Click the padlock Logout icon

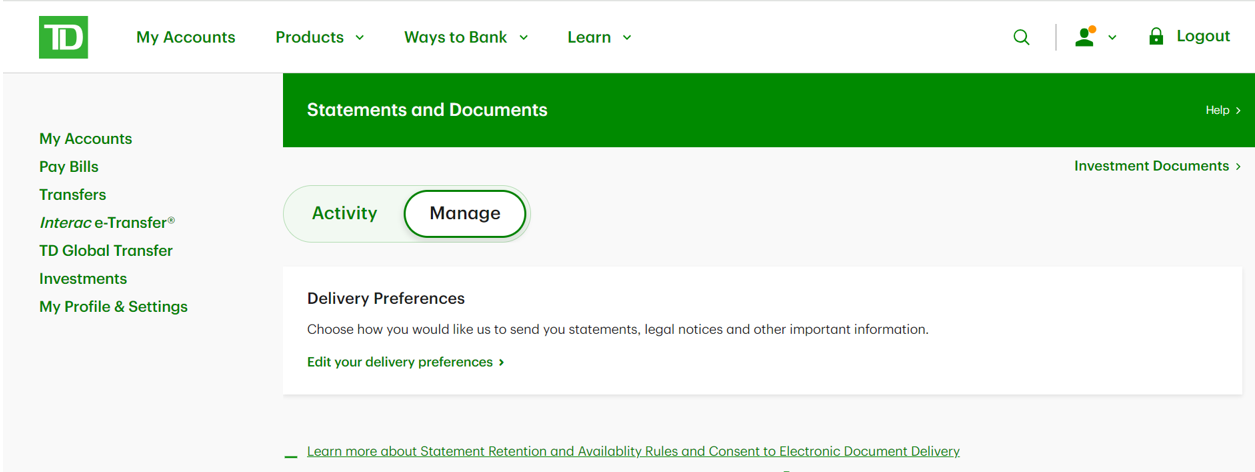[x=1156, y=36]
